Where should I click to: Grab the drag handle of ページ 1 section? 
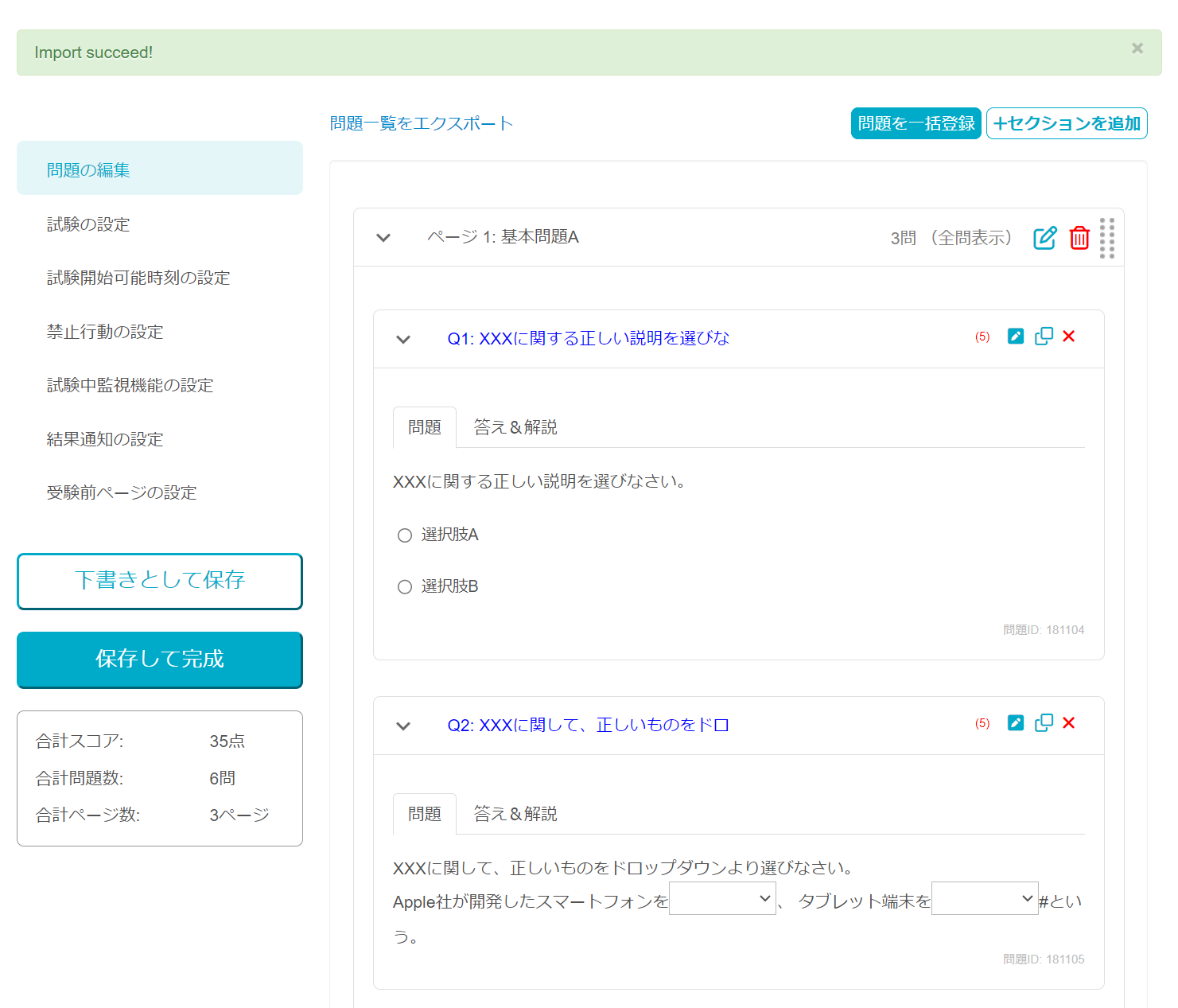[x=1107, y=238]
